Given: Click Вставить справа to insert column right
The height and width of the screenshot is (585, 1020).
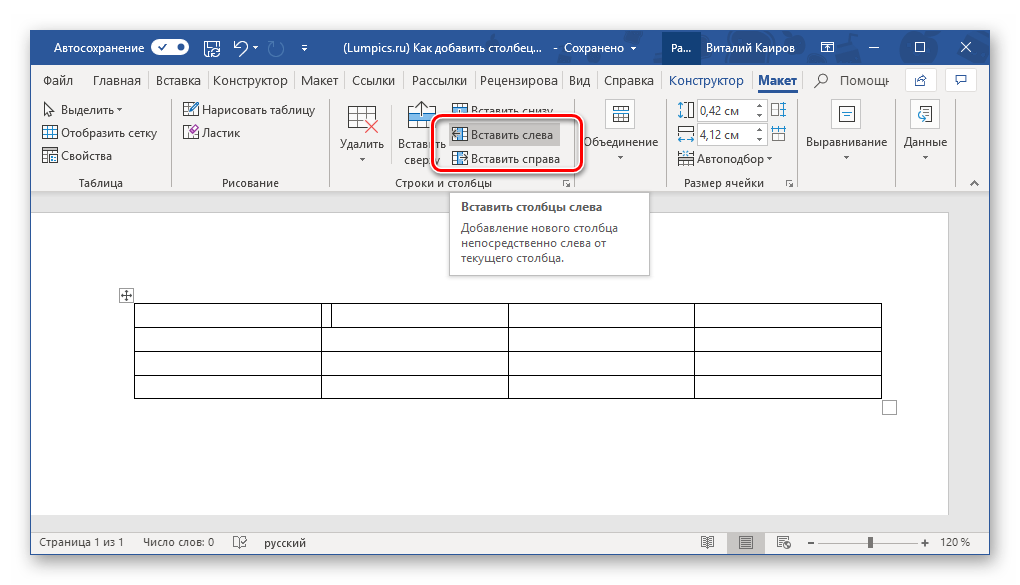Looking at the screenshot, I should (x=506, y=159).
